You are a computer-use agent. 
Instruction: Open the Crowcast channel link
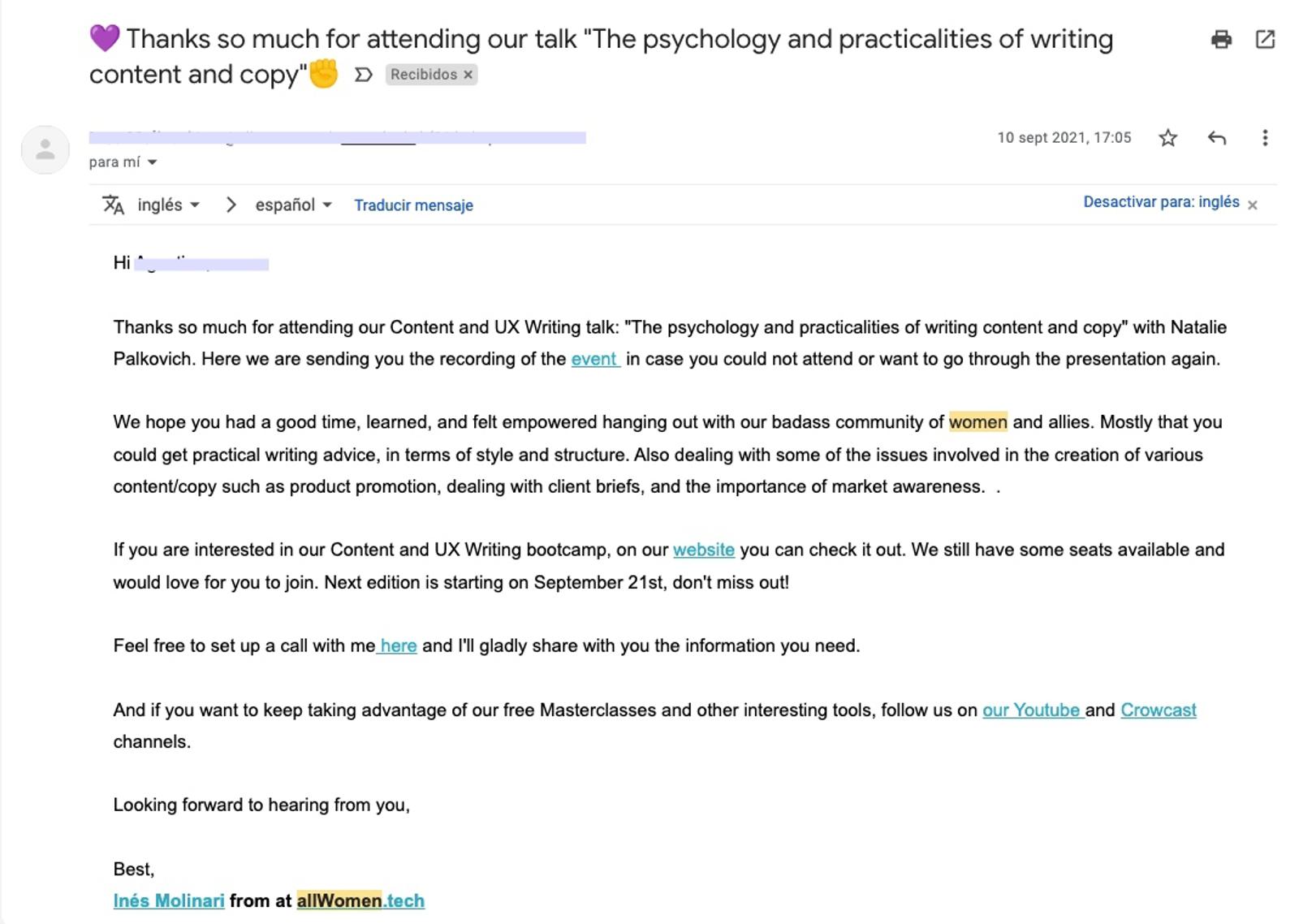[1158, 710]
